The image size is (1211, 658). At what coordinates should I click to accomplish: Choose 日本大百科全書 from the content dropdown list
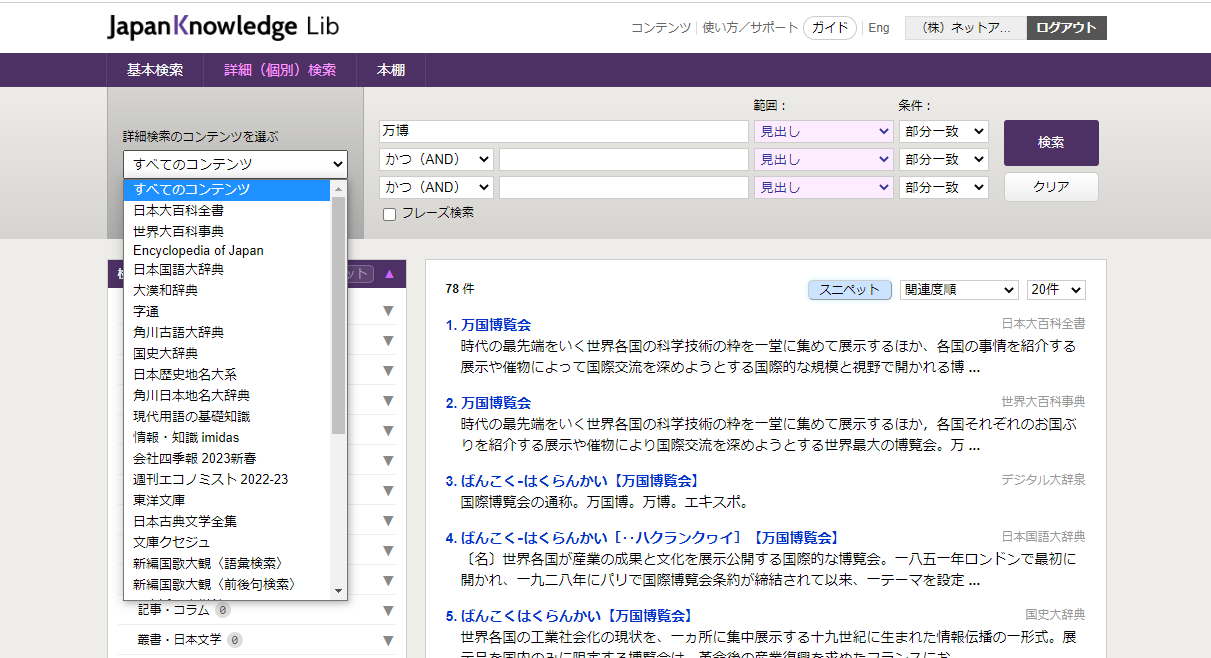click(x=227, y=210)
